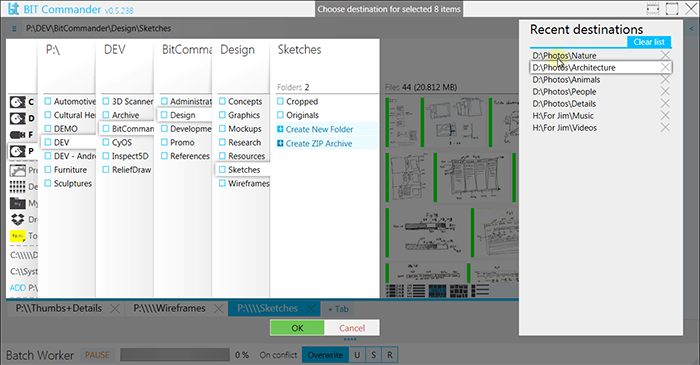700x365 pixels.
Task: Select the first sketch thumbnail
Action: (x=403, y=122)
